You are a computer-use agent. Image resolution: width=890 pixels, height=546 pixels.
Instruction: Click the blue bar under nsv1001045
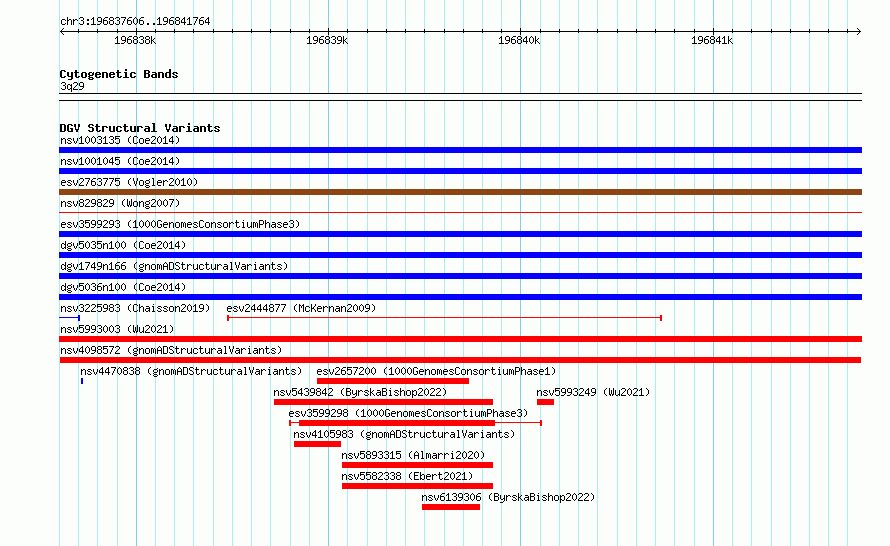(x=460, y=171)
